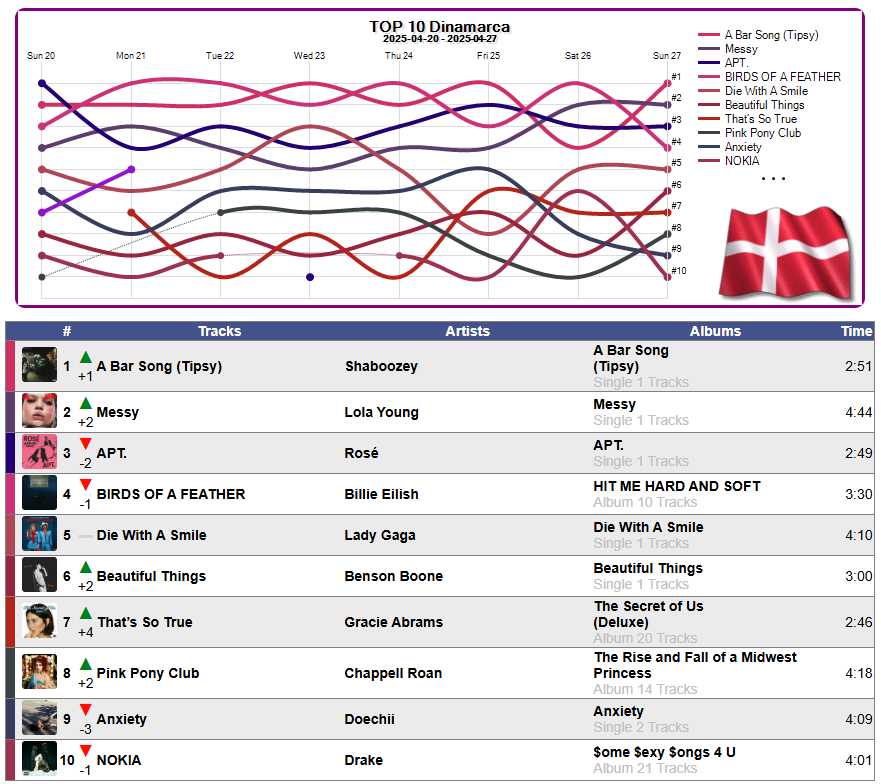
Task: Click red down arrow beside NOKIA
Action: pyautogui.click(x=85, y=751)
